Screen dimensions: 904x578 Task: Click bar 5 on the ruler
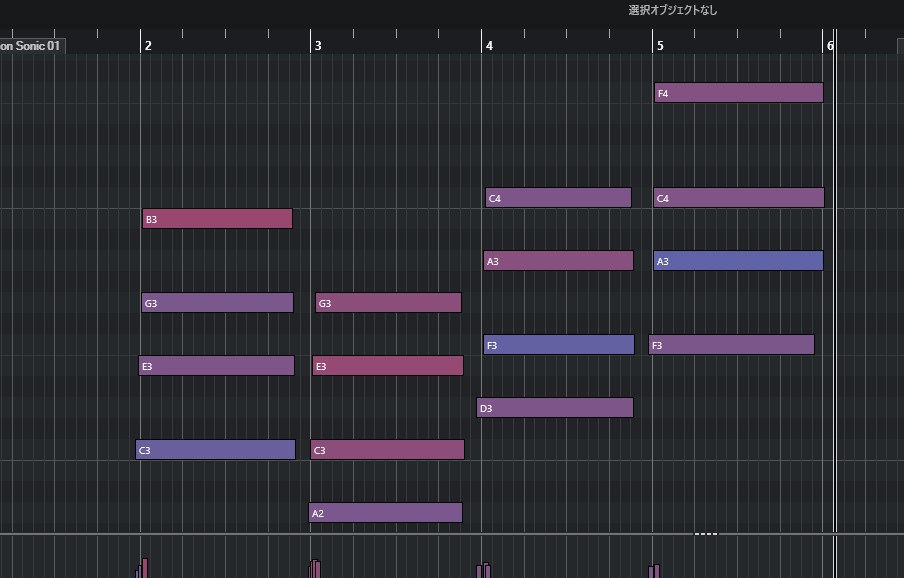point(661,46)
